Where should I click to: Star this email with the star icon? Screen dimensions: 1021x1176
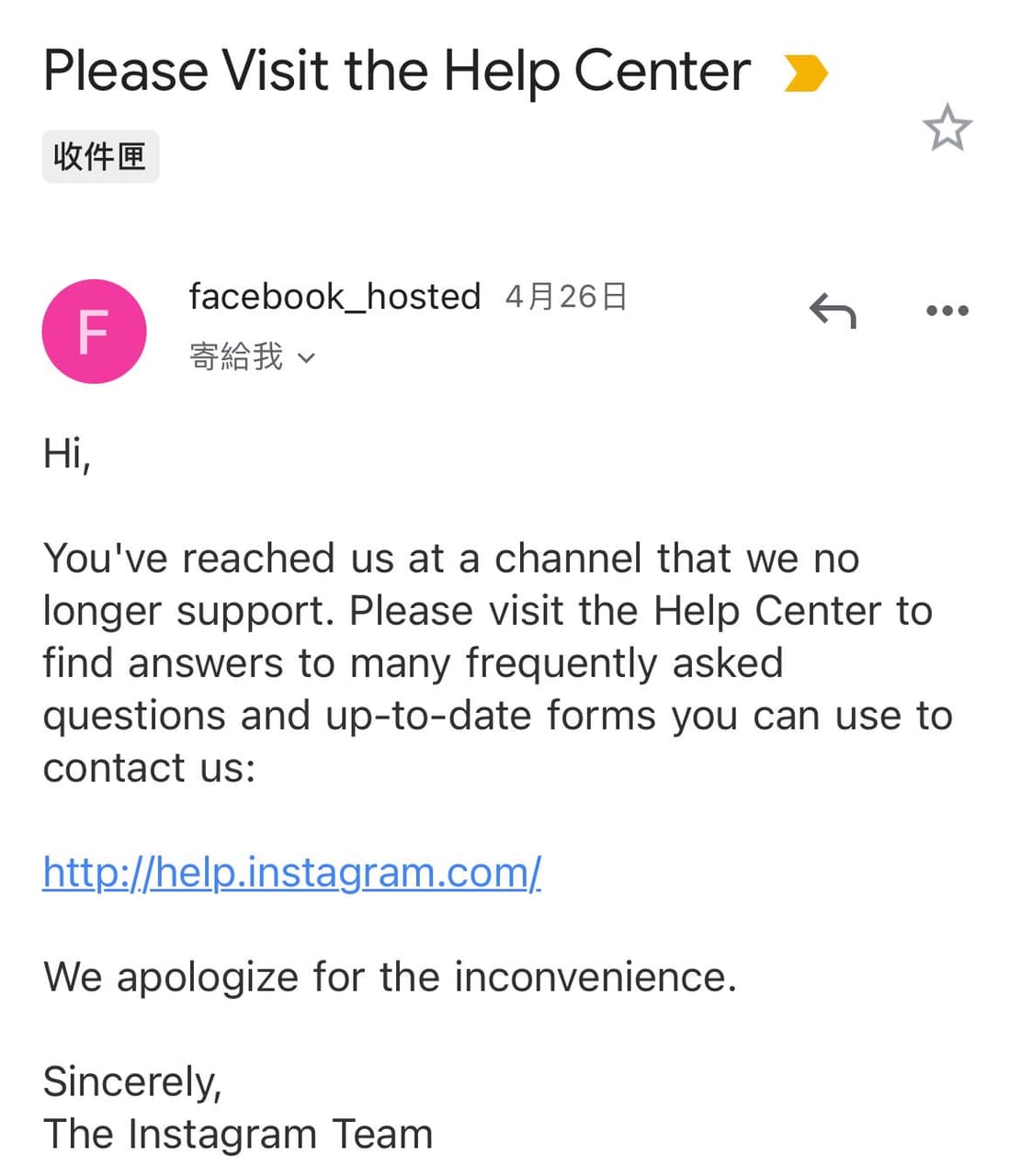pos(947,129)
